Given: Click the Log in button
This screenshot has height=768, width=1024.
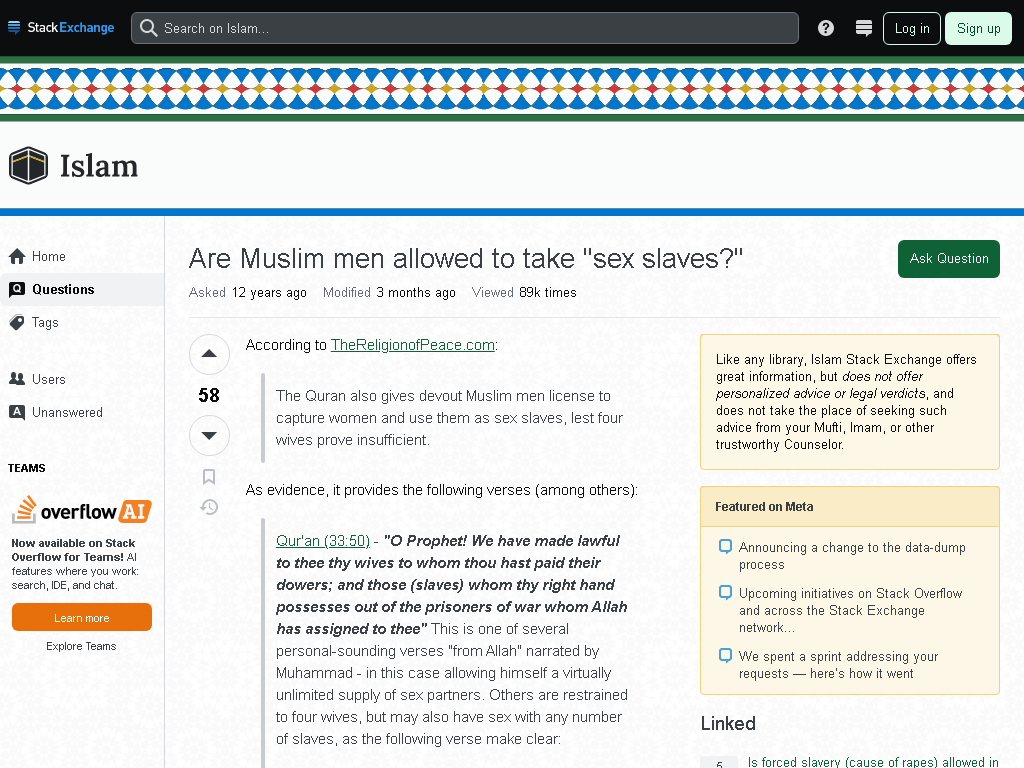Looking at the screenshot, I should [912, 28].
